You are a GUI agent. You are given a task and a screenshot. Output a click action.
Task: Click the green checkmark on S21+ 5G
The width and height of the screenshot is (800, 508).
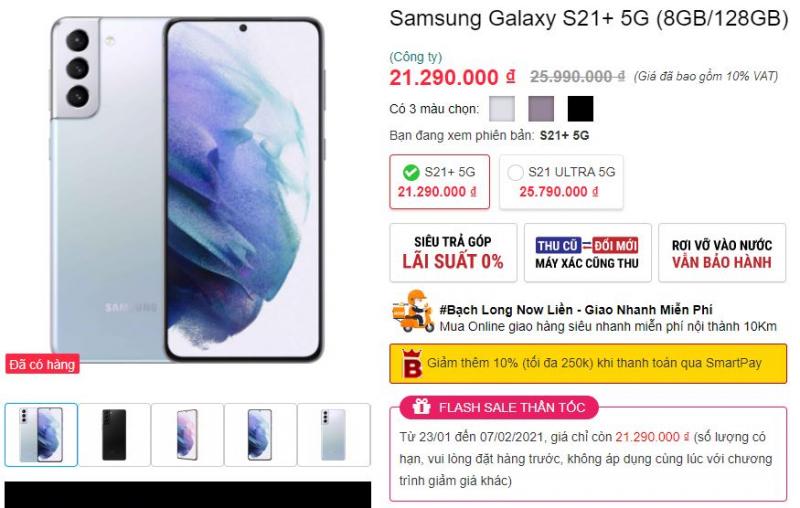pyautogui.click(x=411, y=172)
